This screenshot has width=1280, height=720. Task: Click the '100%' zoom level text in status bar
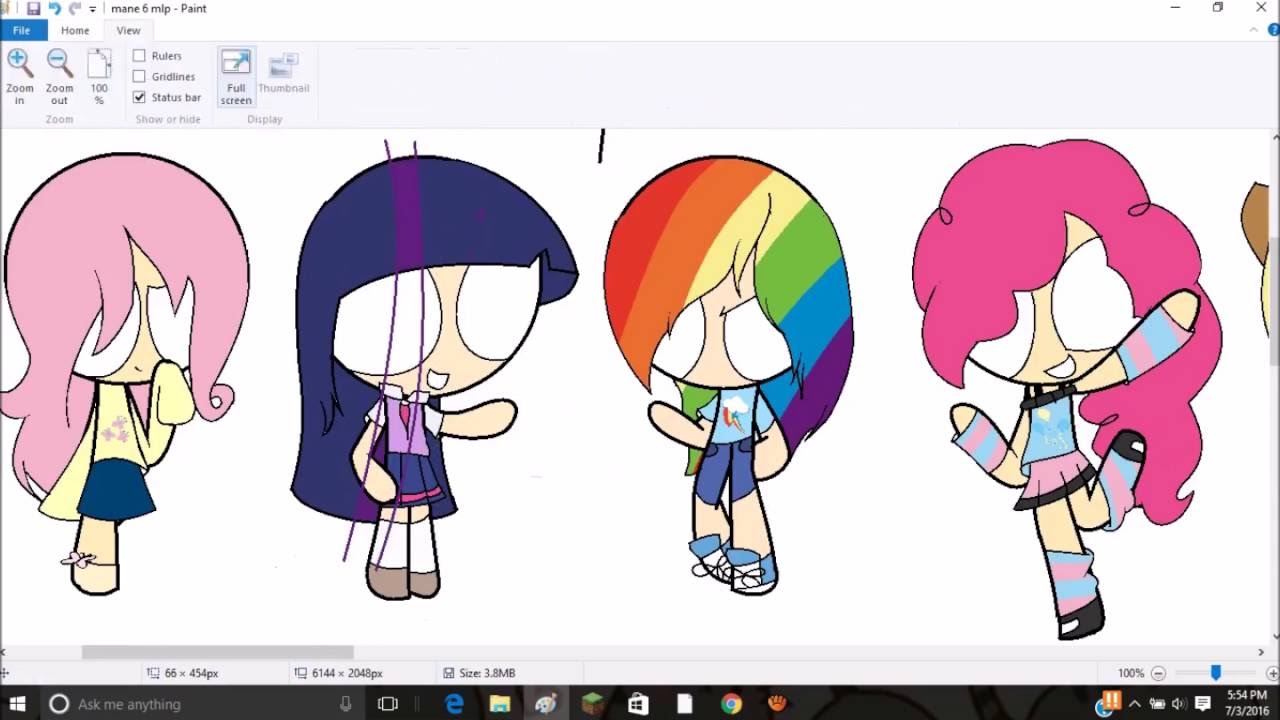1131,673
